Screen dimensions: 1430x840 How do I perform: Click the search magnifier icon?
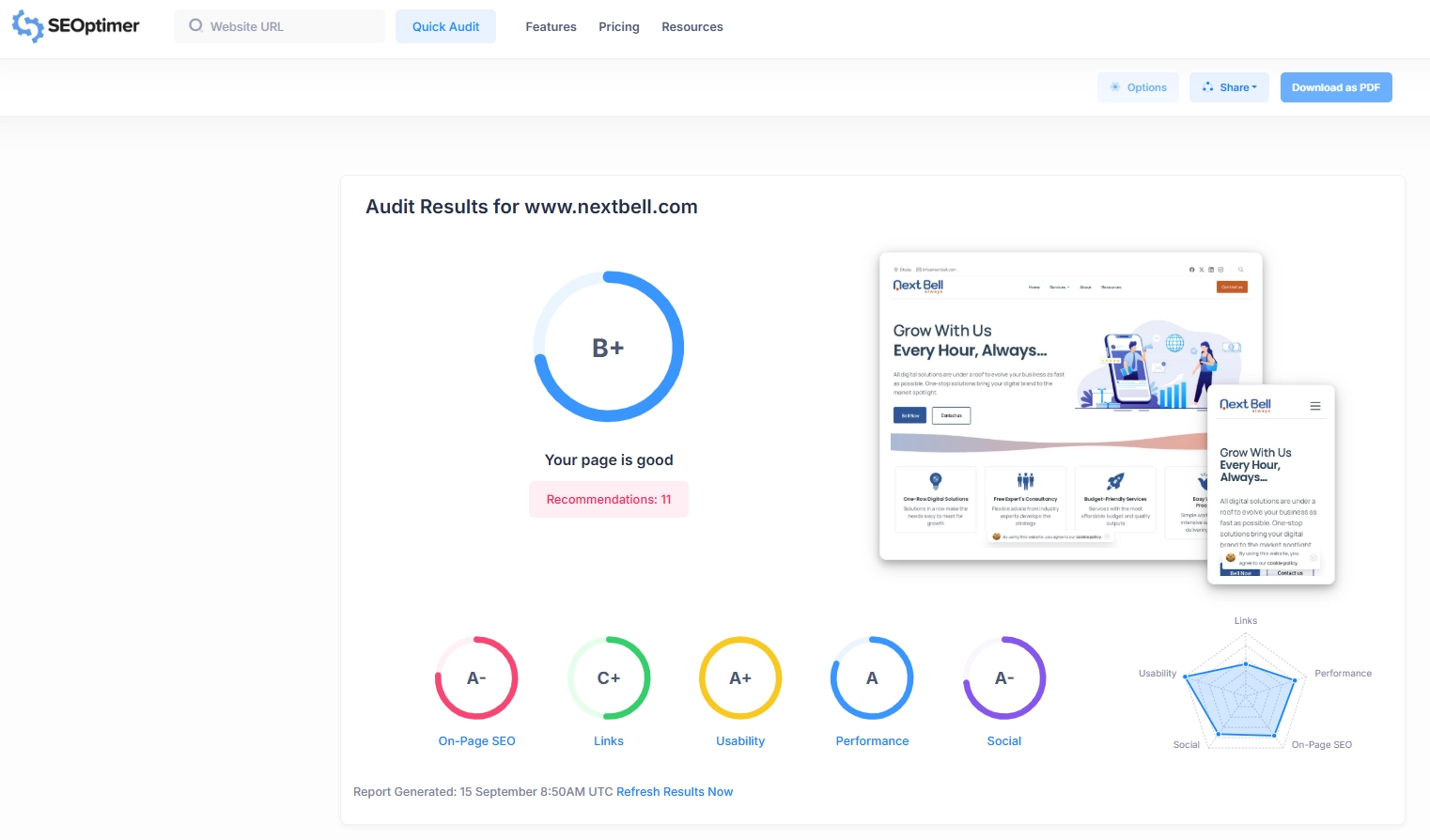[195, 26]
